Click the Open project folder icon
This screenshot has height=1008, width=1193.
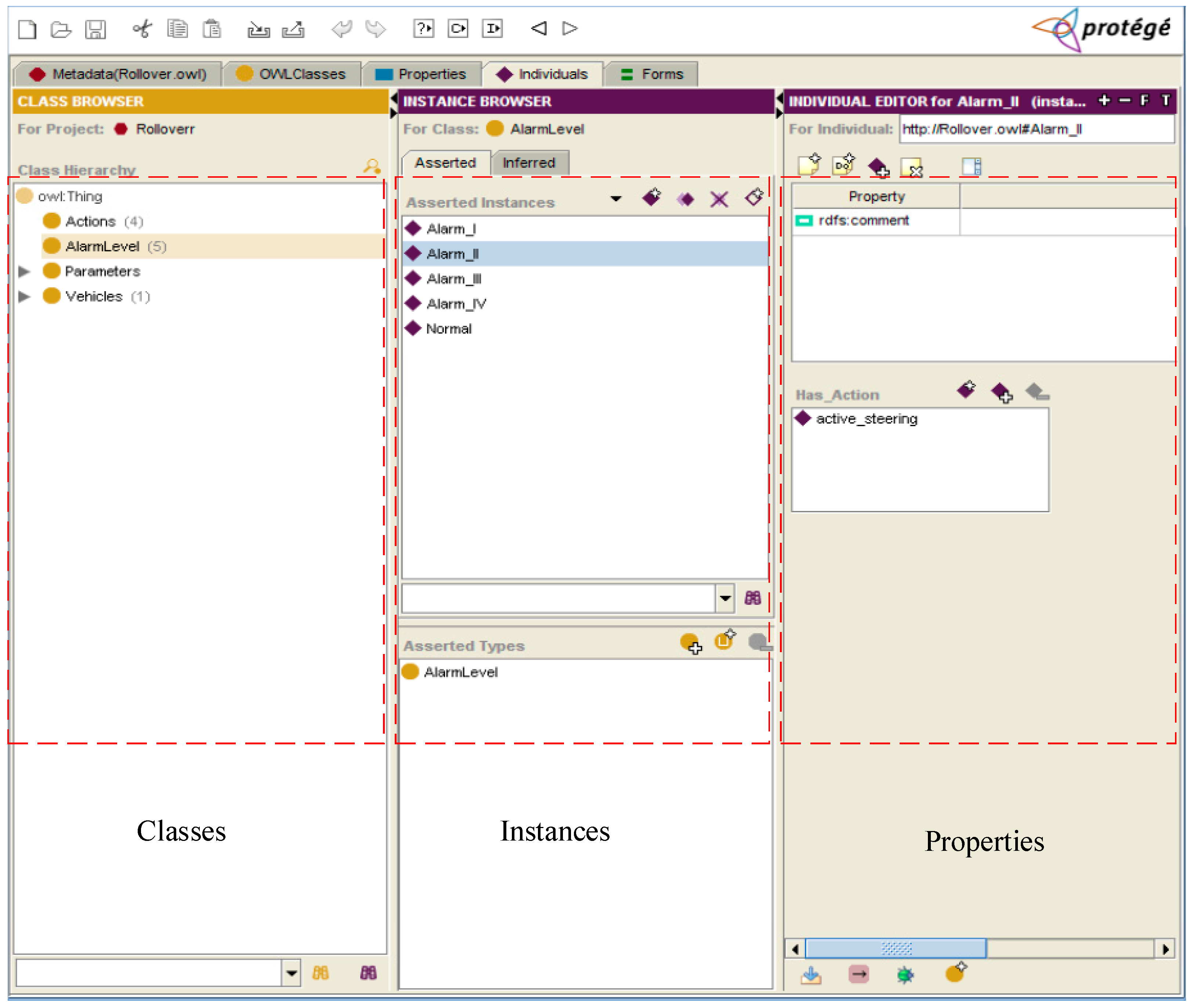tap(61, 29)
